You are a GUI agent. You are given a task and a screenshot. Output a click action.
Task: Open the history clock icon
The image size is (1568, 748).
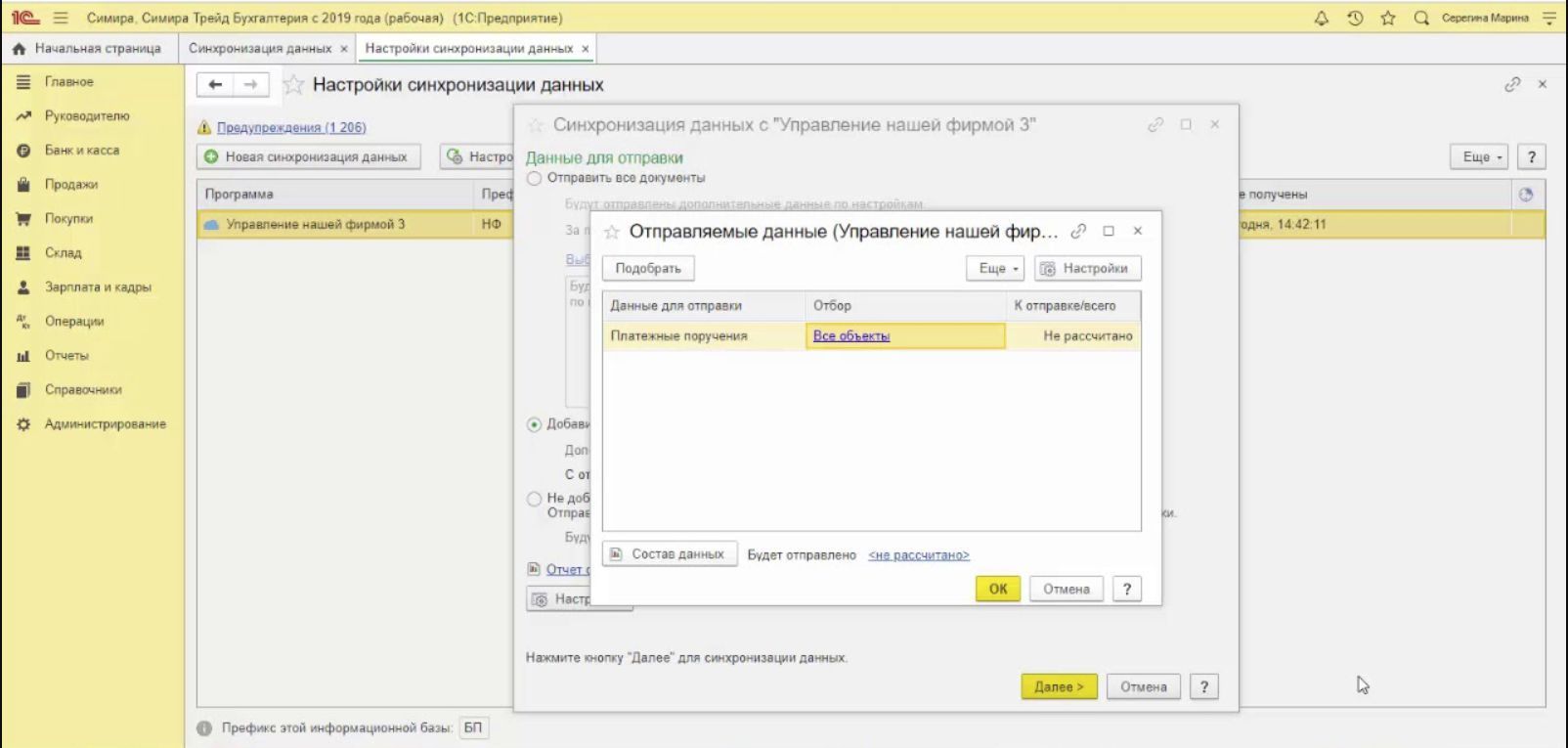click(1355, 18)
